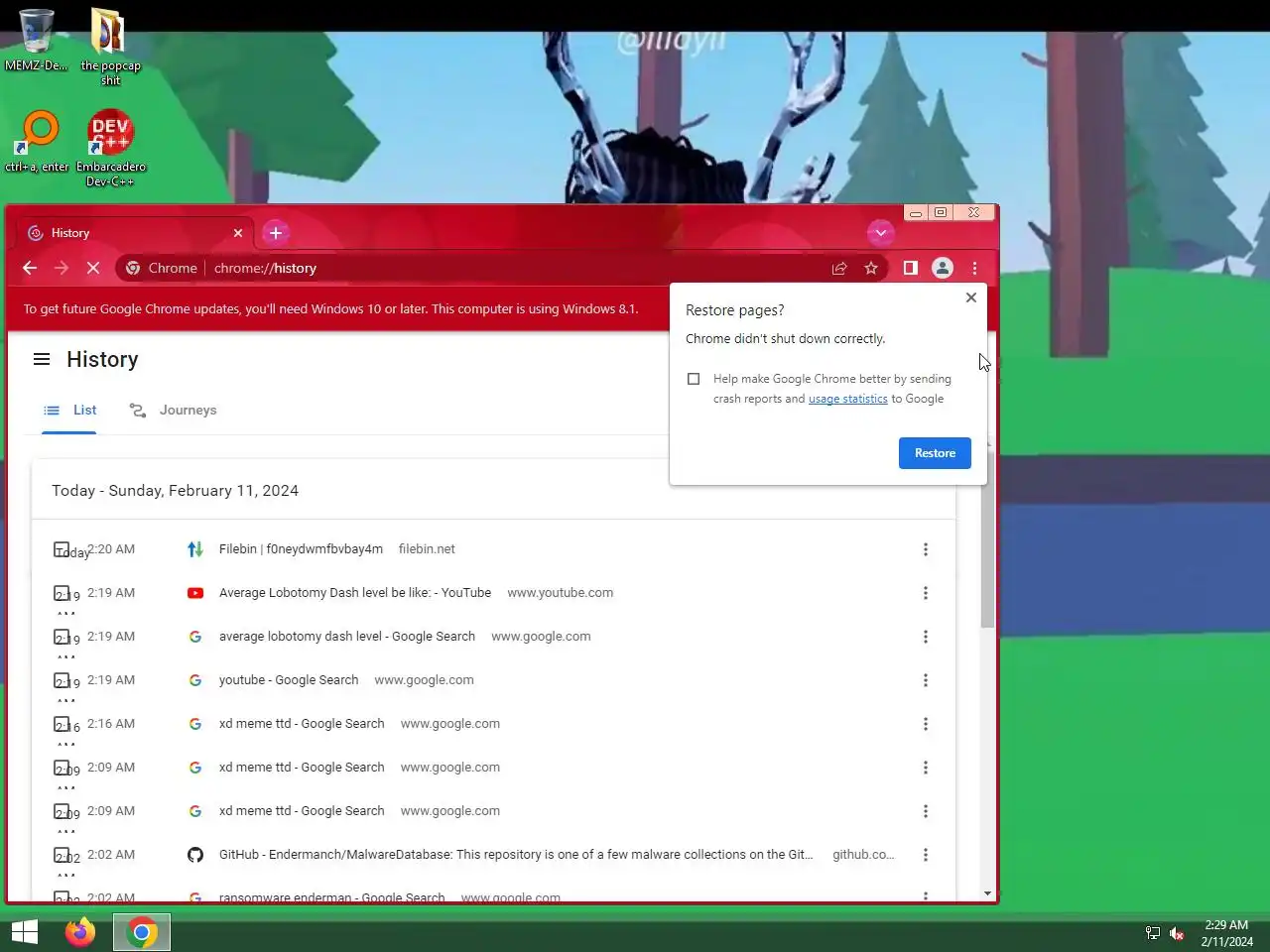Open average lobotomy dash level Google Search link
Screen dimensions: 1270x952
pos(347,637)
